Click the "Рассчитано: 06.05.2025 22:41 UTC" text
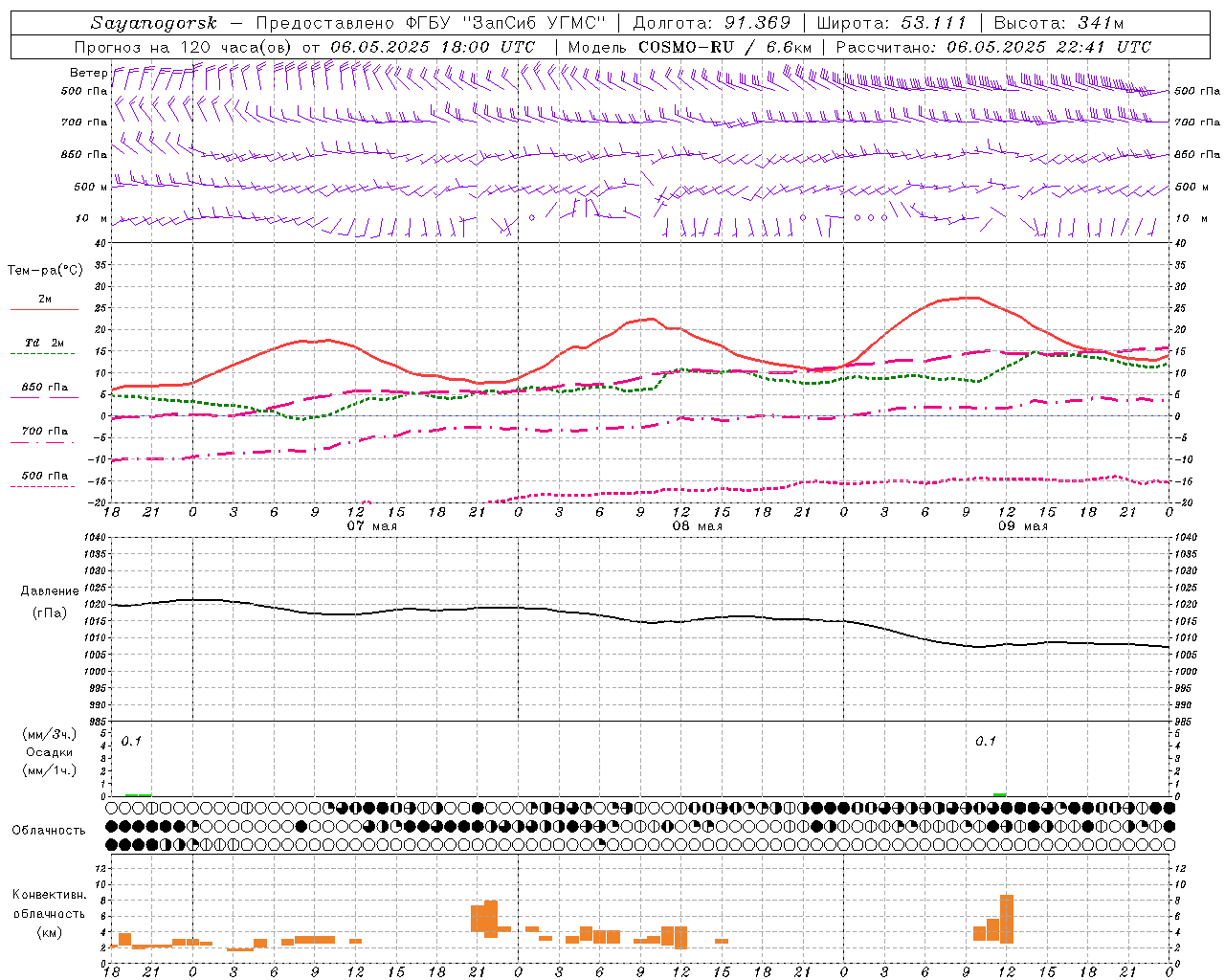The height and width of the screenshot is (980, 1225). tap(993, 47)
